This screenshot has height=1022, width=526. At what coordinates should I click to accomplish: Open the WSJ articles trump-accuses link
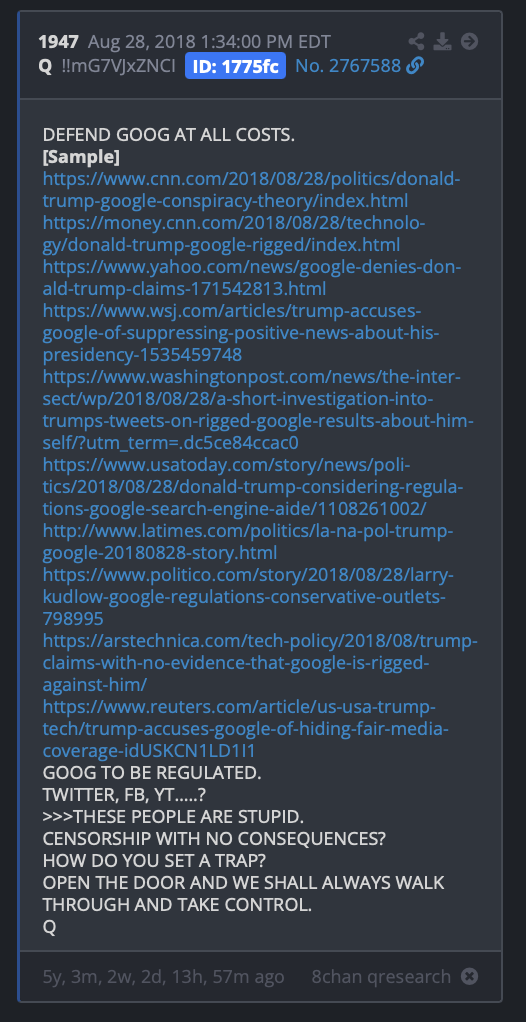pos(241,332)
